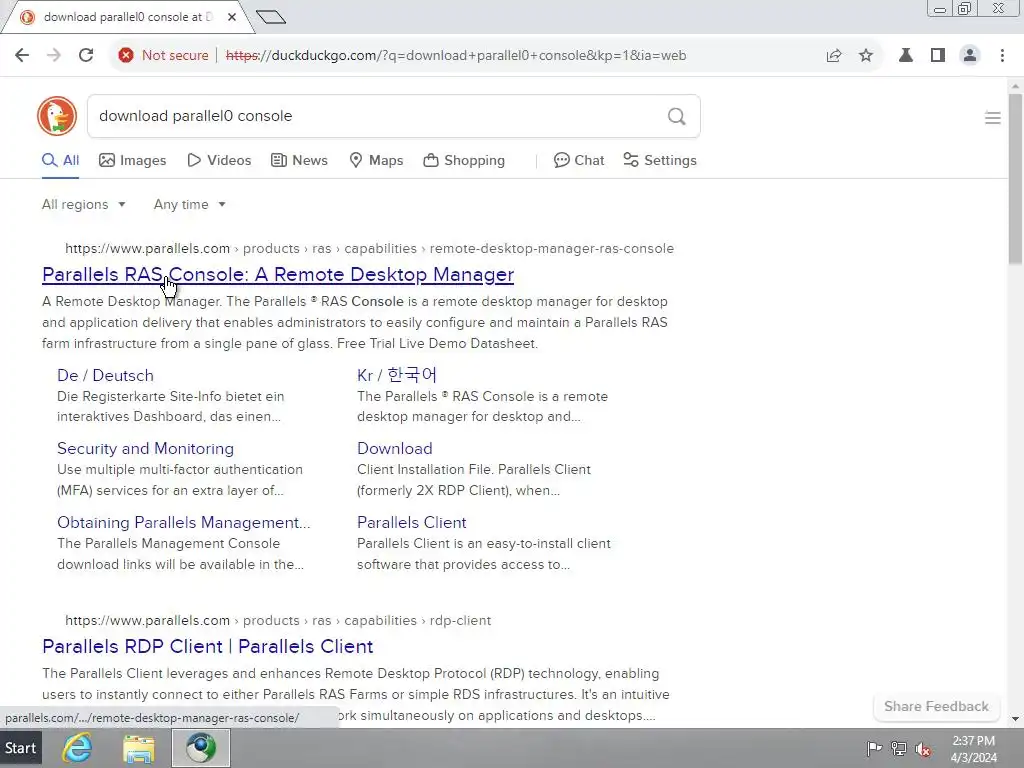Screen dimensions: 1024x768
Task: Expand the All regions dropdown
Action: [84, 204]
